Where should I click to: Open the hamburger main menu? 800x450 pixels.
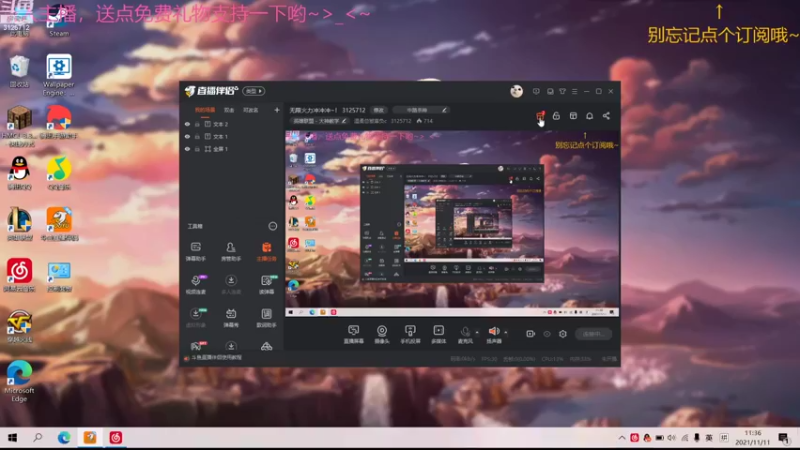574,91
